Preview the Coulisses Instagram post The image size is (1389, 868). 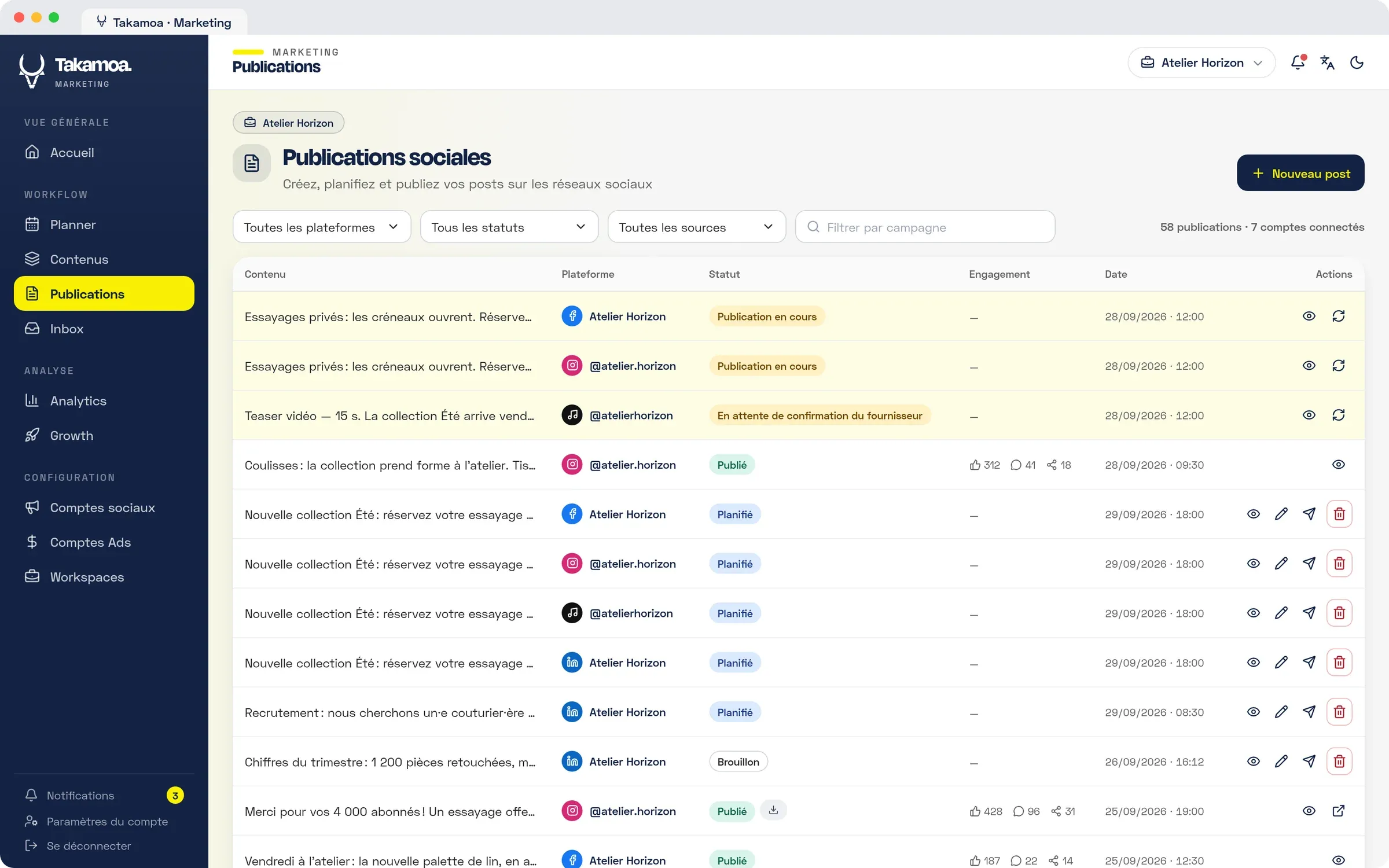pos(1339,465)
